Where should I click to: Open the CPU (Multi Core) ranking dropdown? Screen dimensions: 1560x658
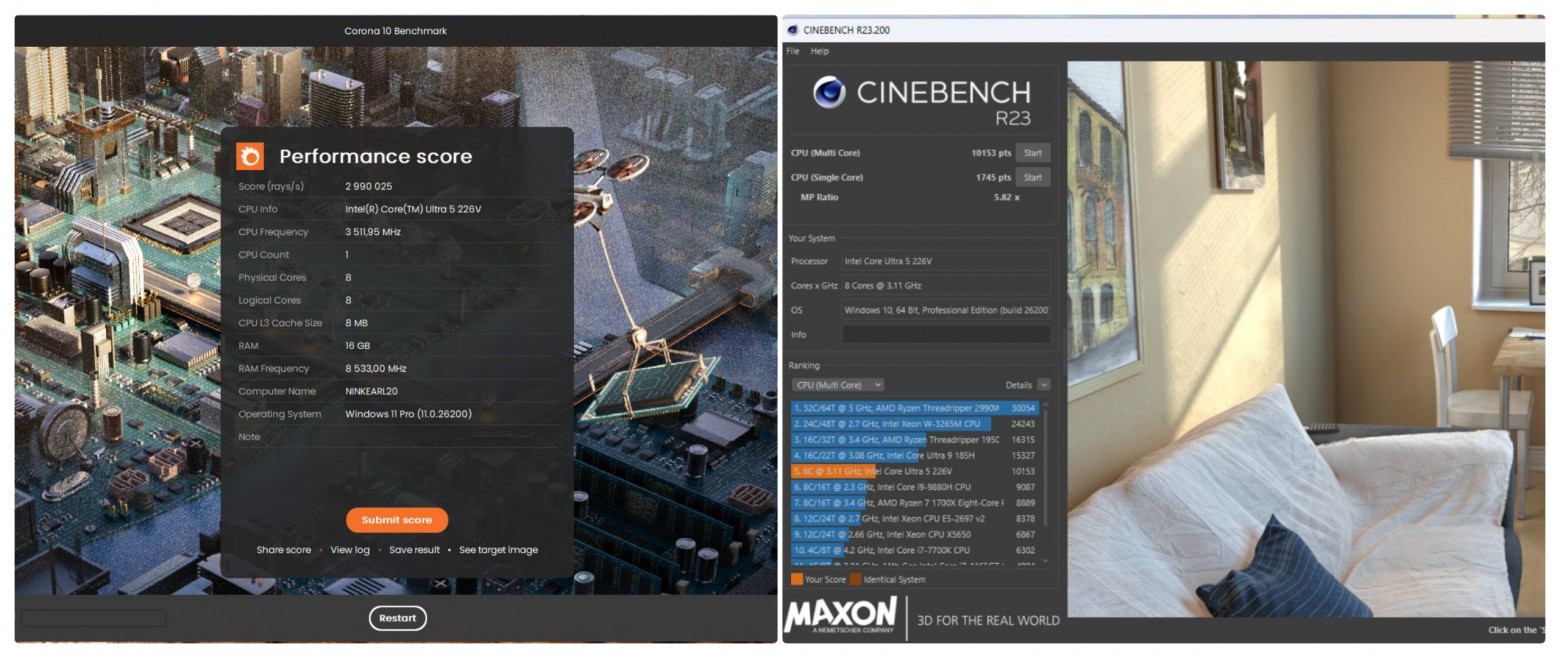pos(838,385)
